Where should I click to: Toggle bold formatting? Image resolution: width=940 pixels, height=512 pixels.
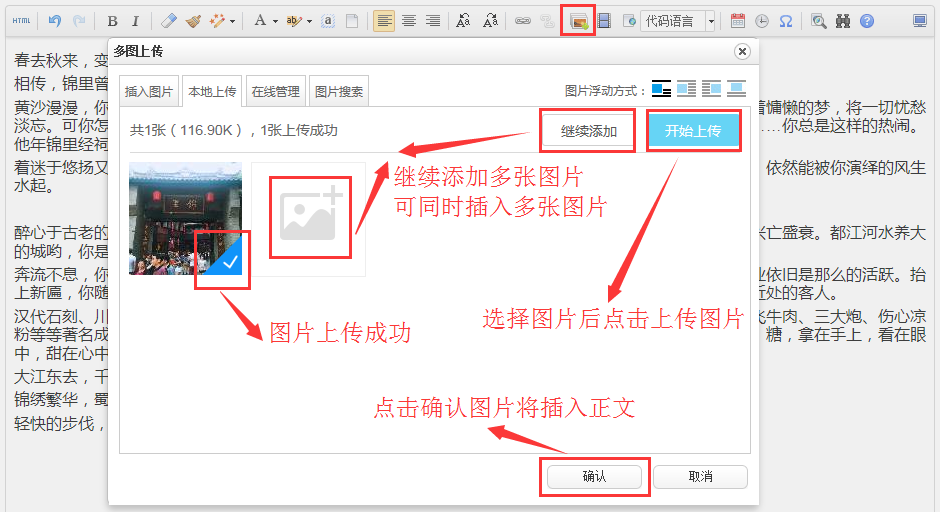tap(112, 21)
